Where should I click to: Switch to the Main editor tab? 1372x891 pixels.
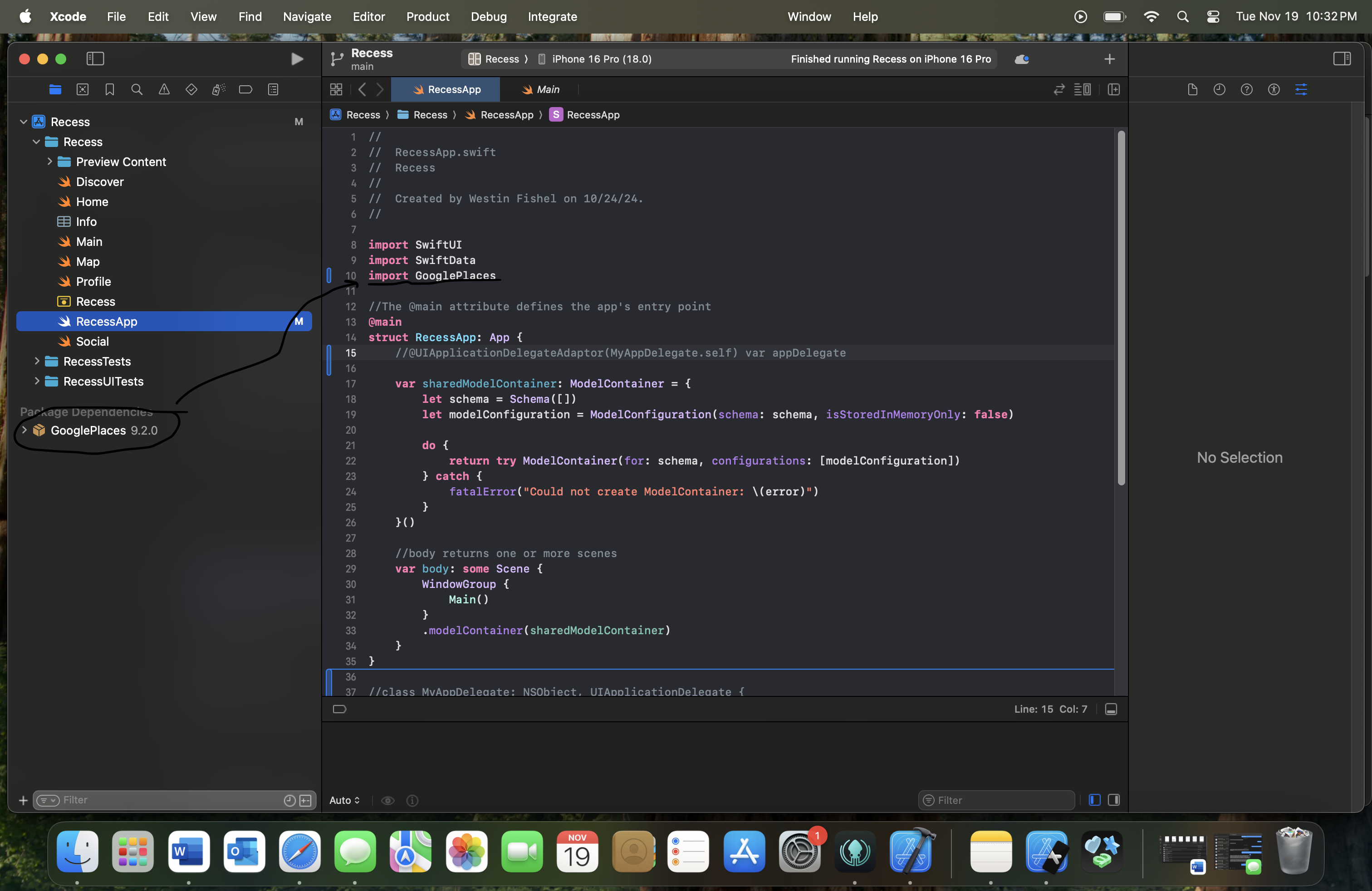(540, 89)
